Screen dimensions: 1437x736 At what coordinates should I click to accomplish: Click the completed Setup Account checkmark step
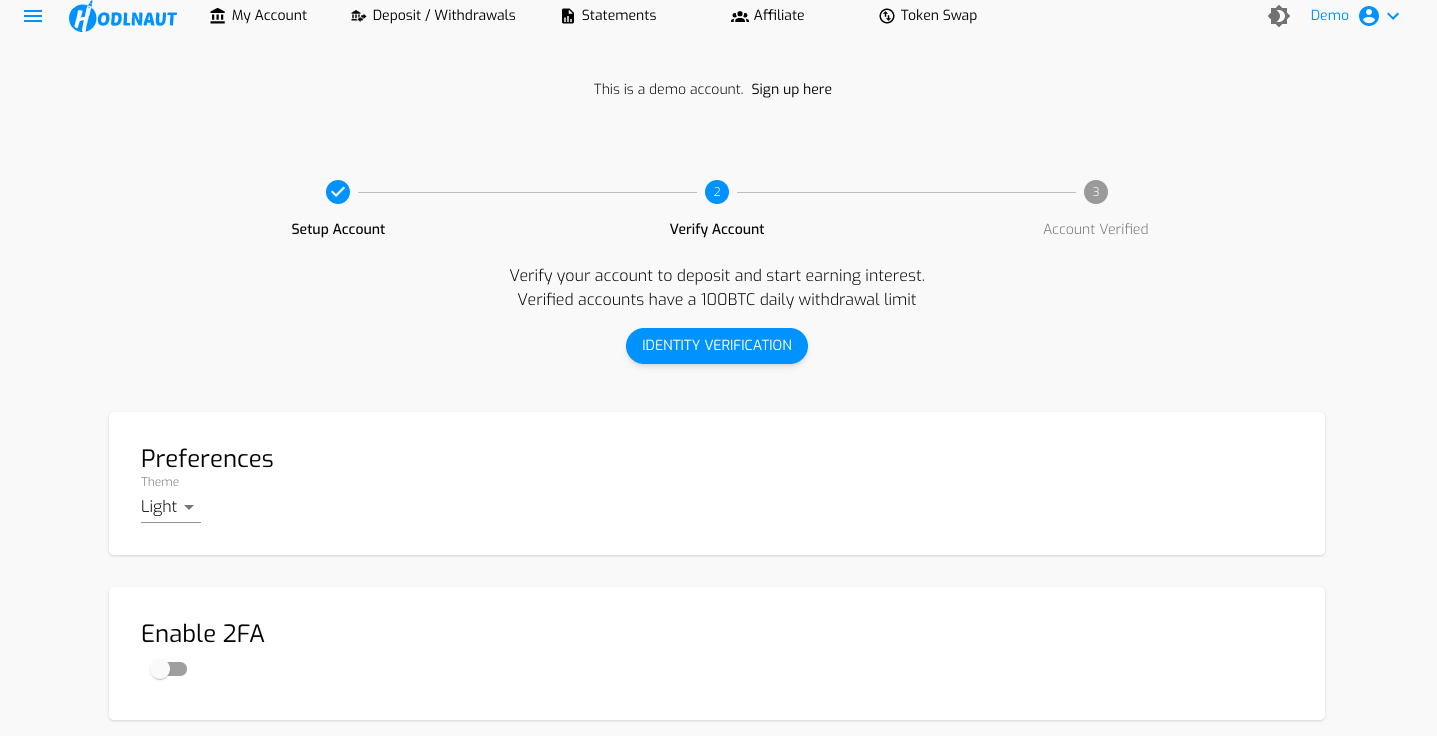[338, 192]
